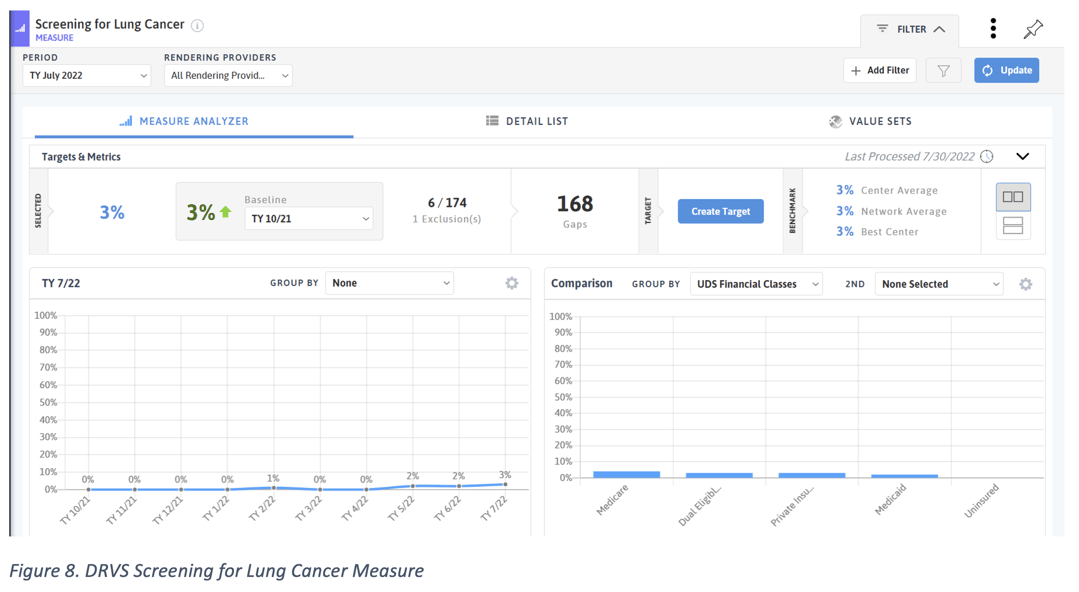
Task: Switch to the Detail List tab
Action: coord(526,121)
